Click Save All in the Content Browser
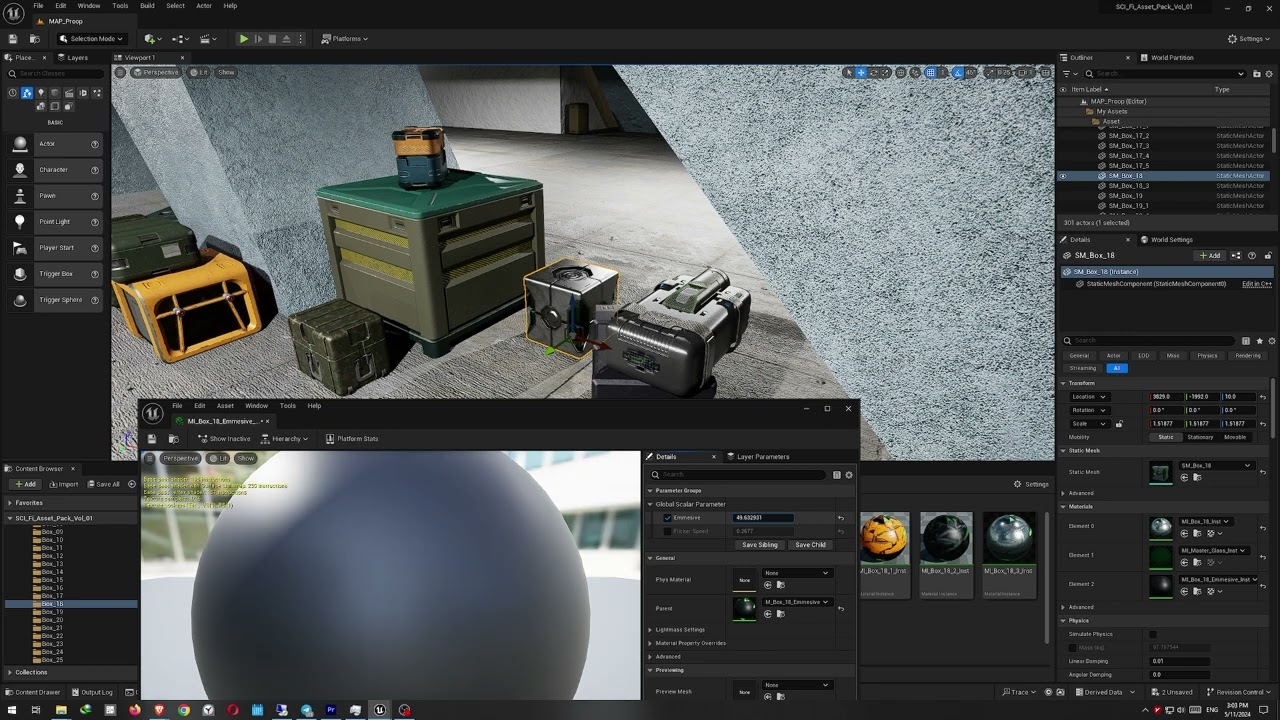The width and height of the screenshot is (1280, 720). [x=103, y=484]
